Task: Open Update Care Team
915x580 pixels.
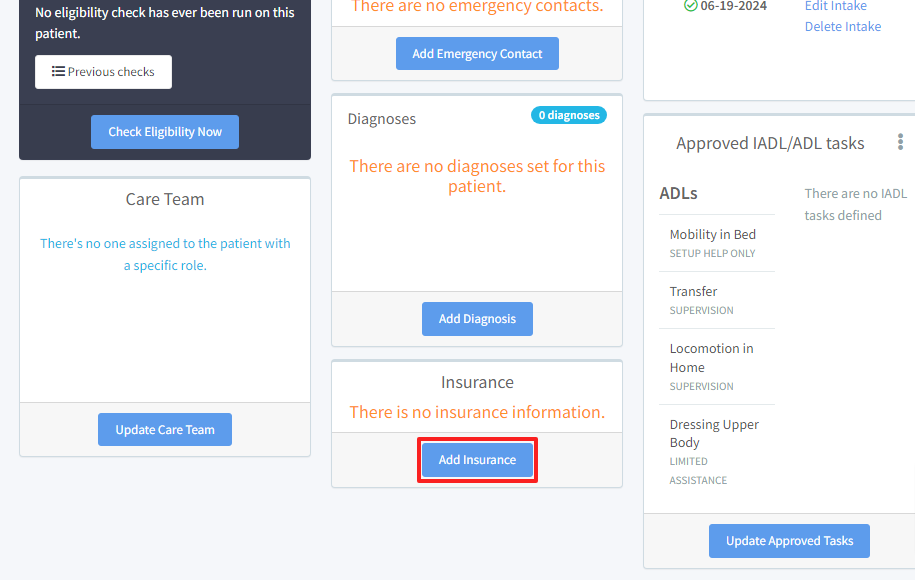Action: click(x=165, y=430)
